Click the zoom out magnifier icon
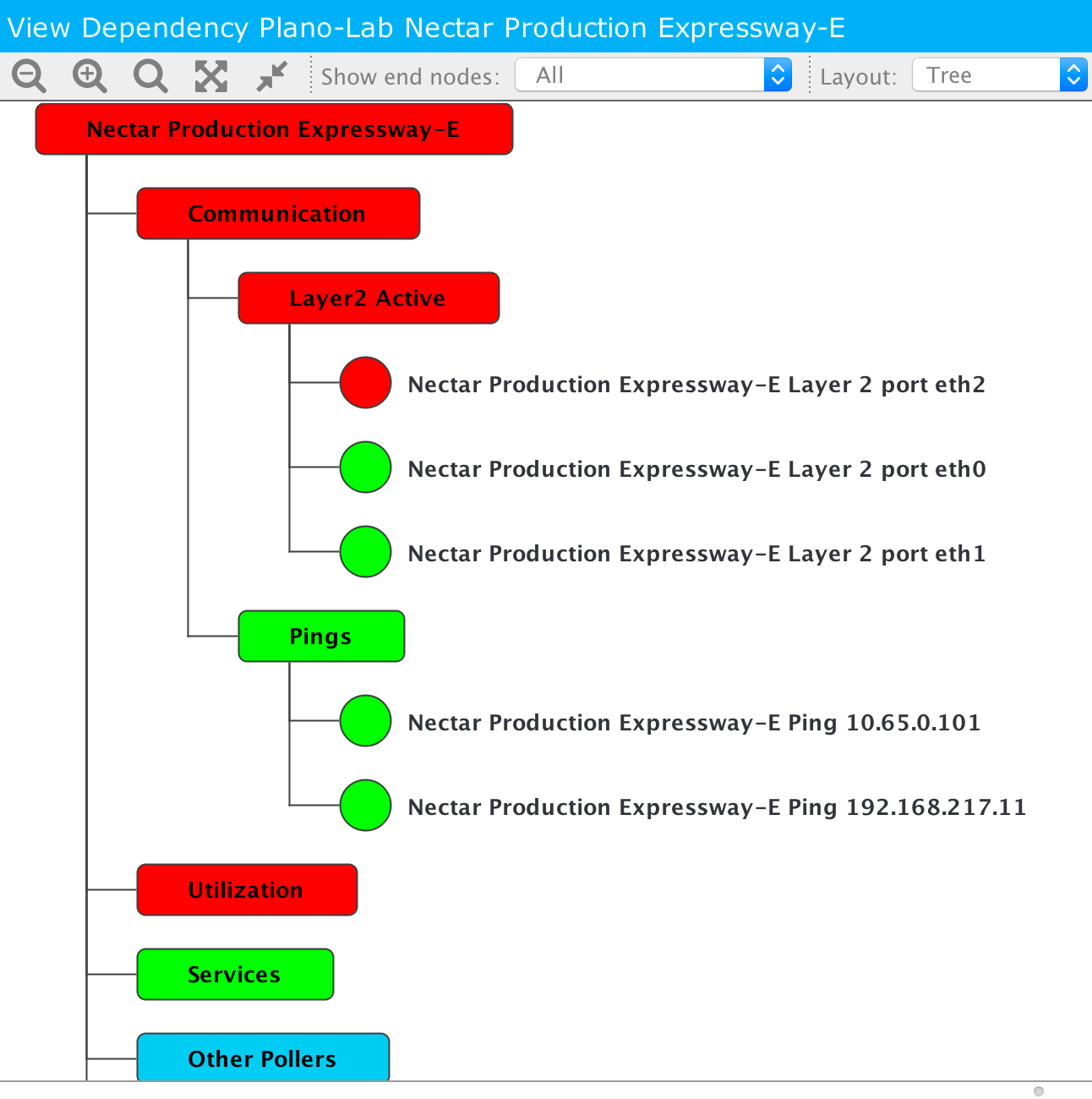The width and height of the screenshot is (1092, 1099). pyautogui.click(x=29, y=76)
